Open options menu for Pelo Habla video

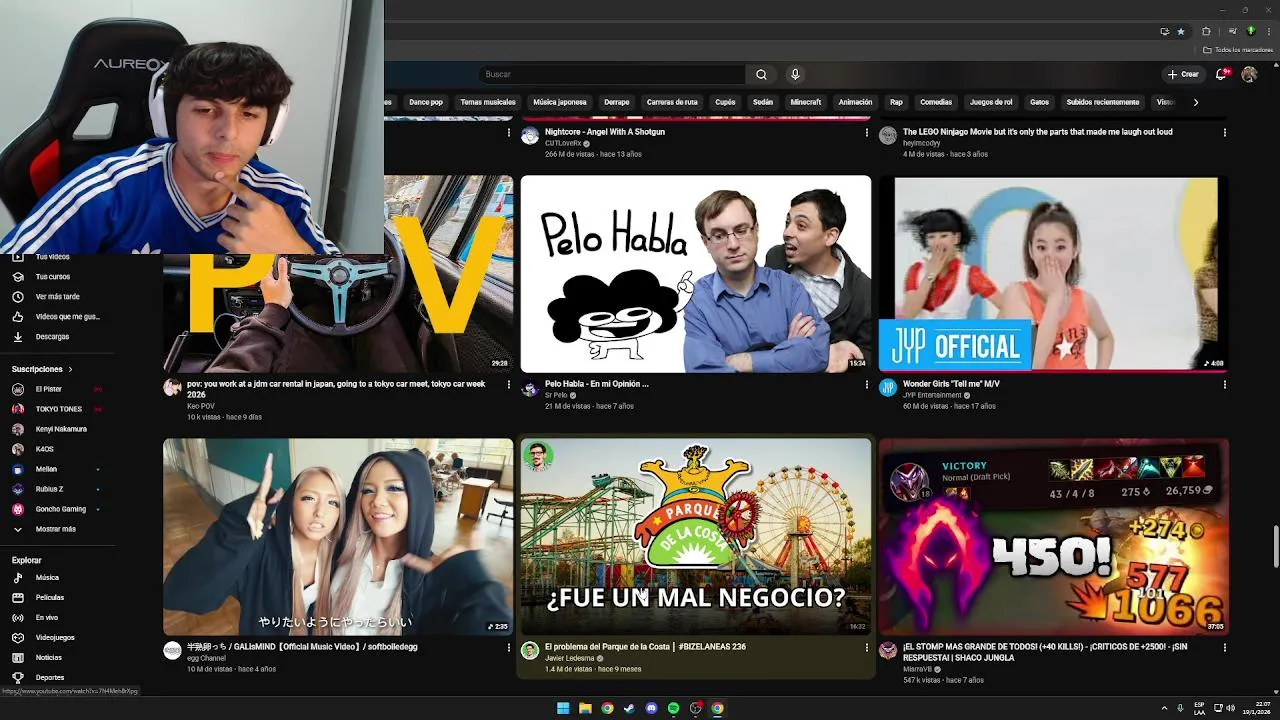(x=867, y=384)
